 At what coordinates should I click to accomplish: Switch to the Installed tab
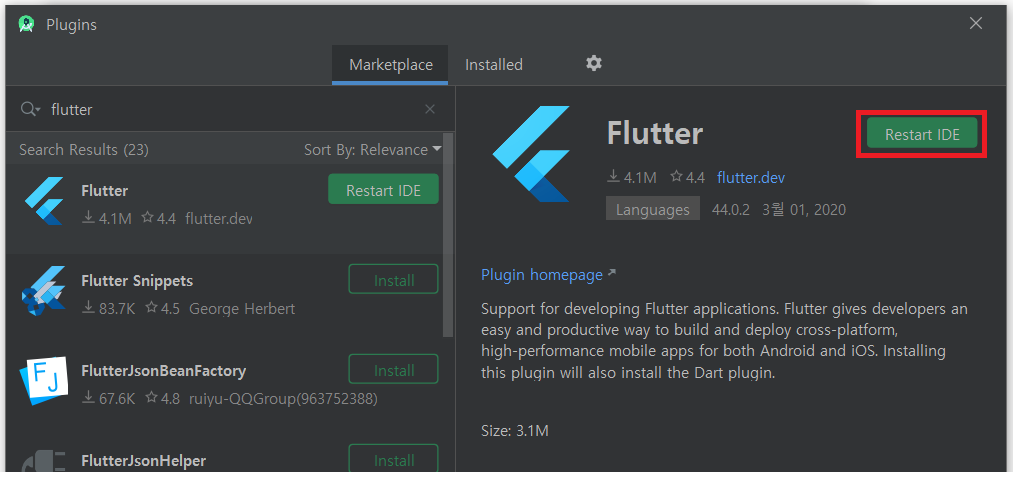tap(494, 65)
